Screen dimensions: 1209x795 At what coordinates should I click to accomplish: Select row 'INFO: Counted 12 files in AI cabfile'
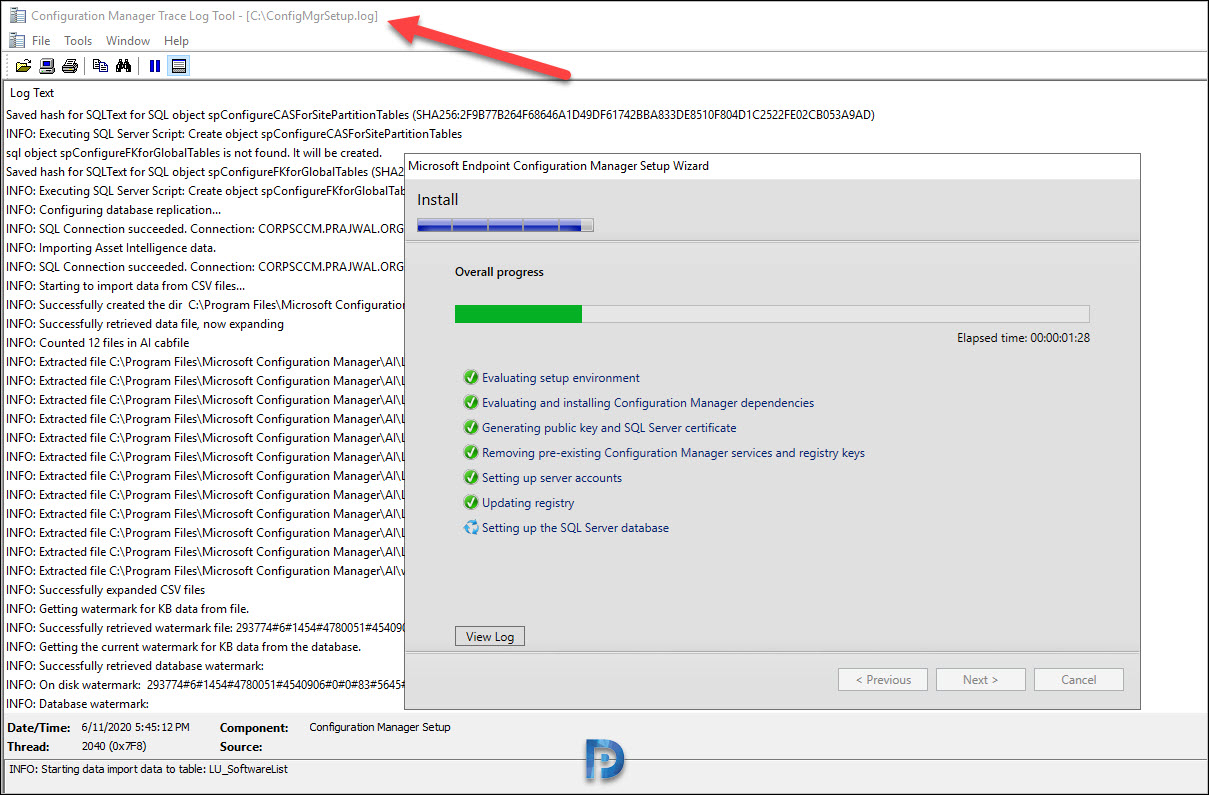pos(97,343)
